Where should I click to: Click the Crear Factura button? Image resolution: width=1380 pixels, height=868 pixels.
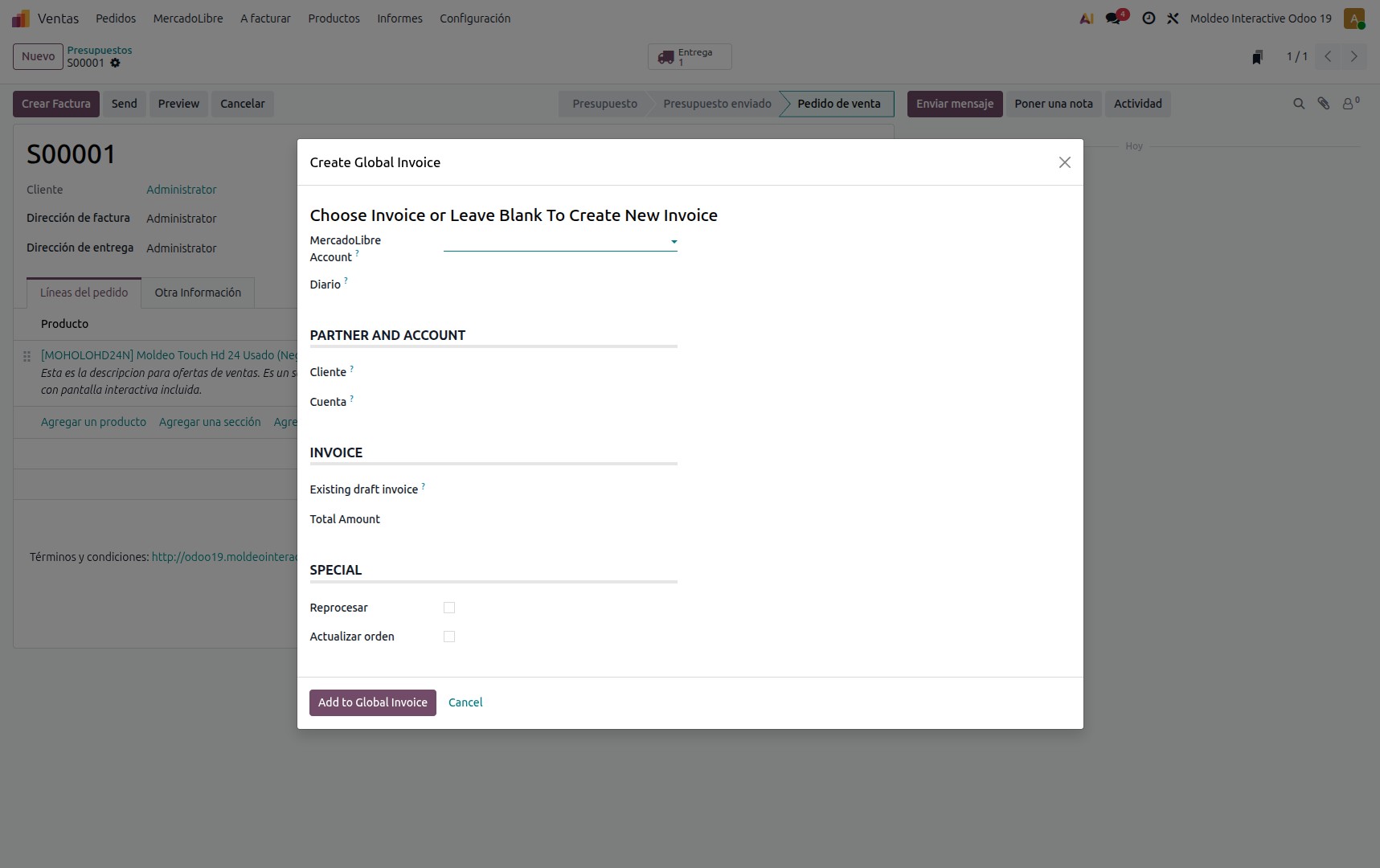point(56,104)
